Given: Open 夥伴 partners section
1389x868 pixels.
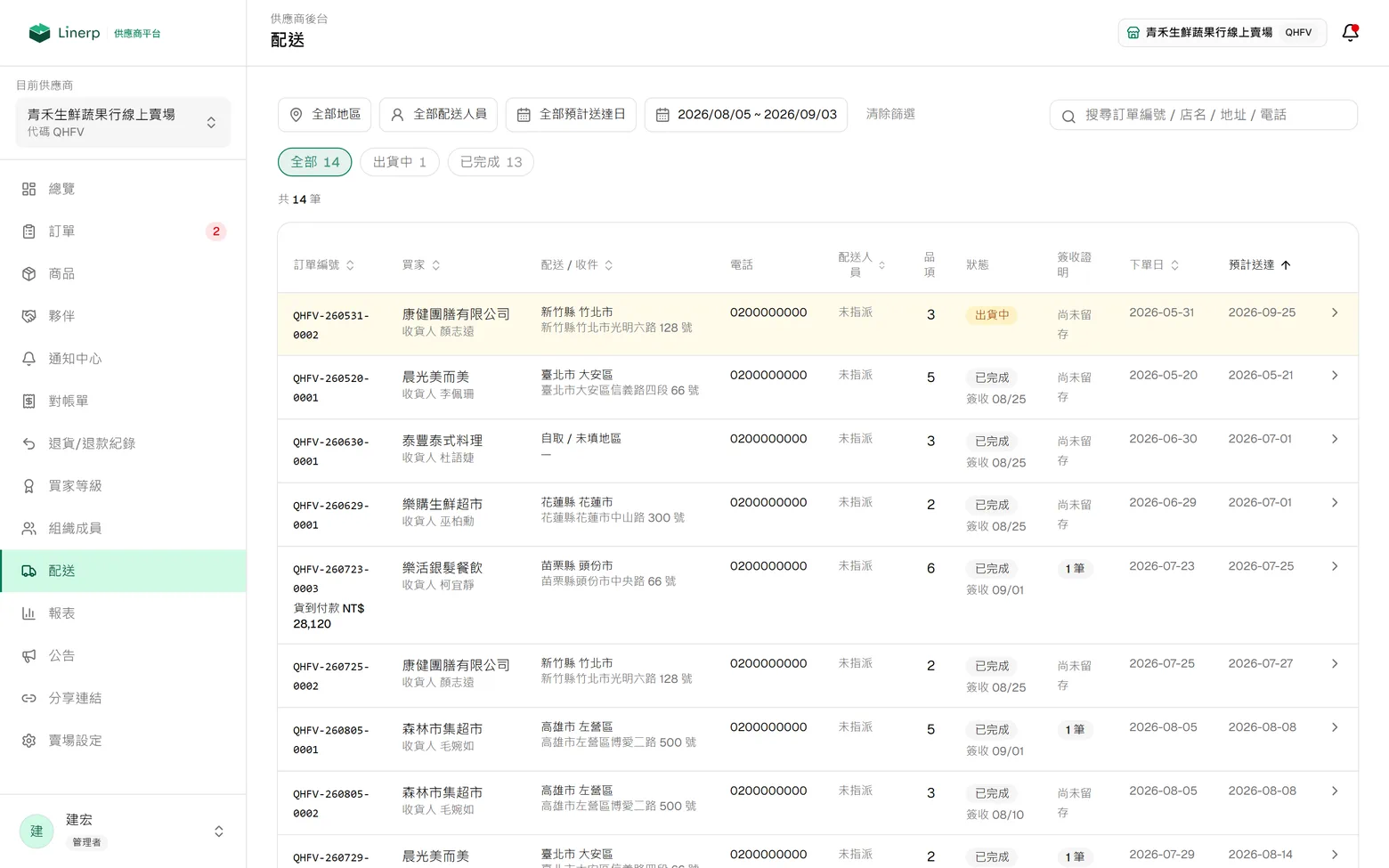Looking at the screenshot, I should tap(123, 316).
